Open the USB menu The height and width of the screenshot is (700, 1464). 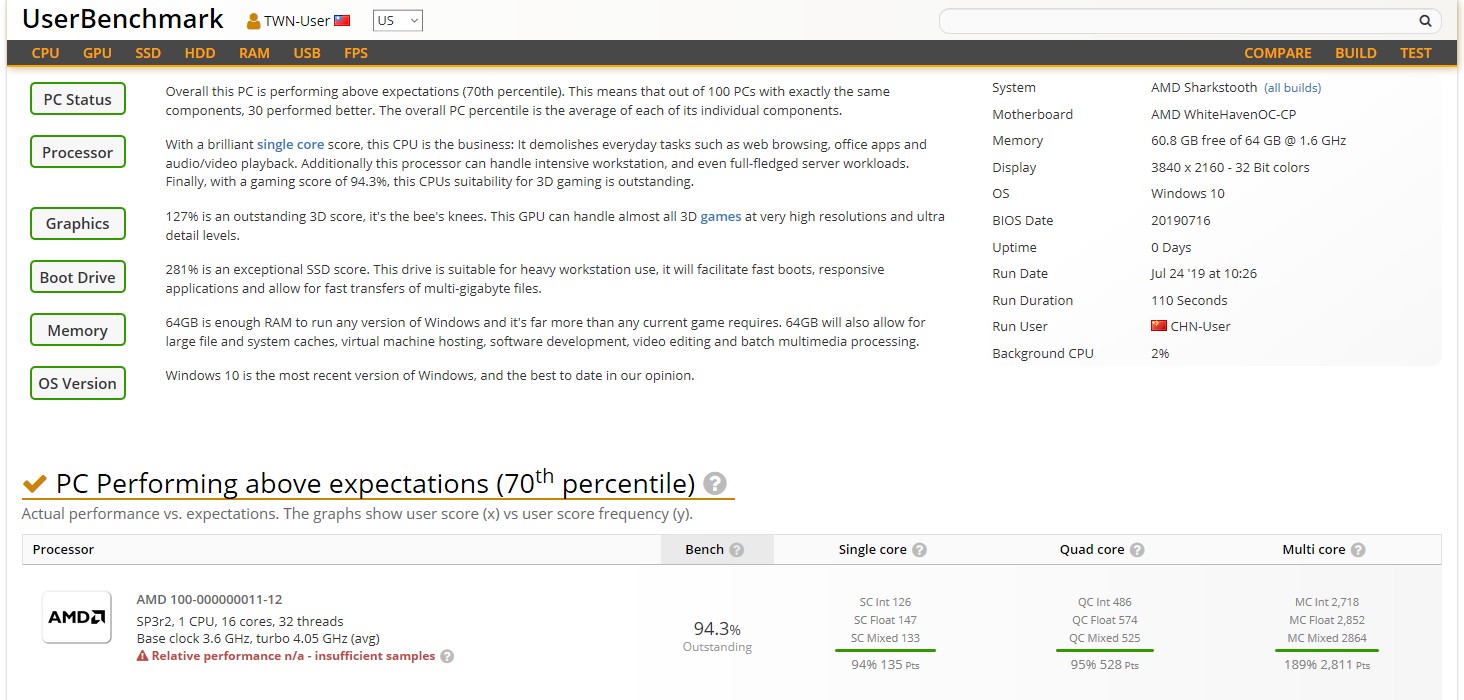[x=307, y=53]
